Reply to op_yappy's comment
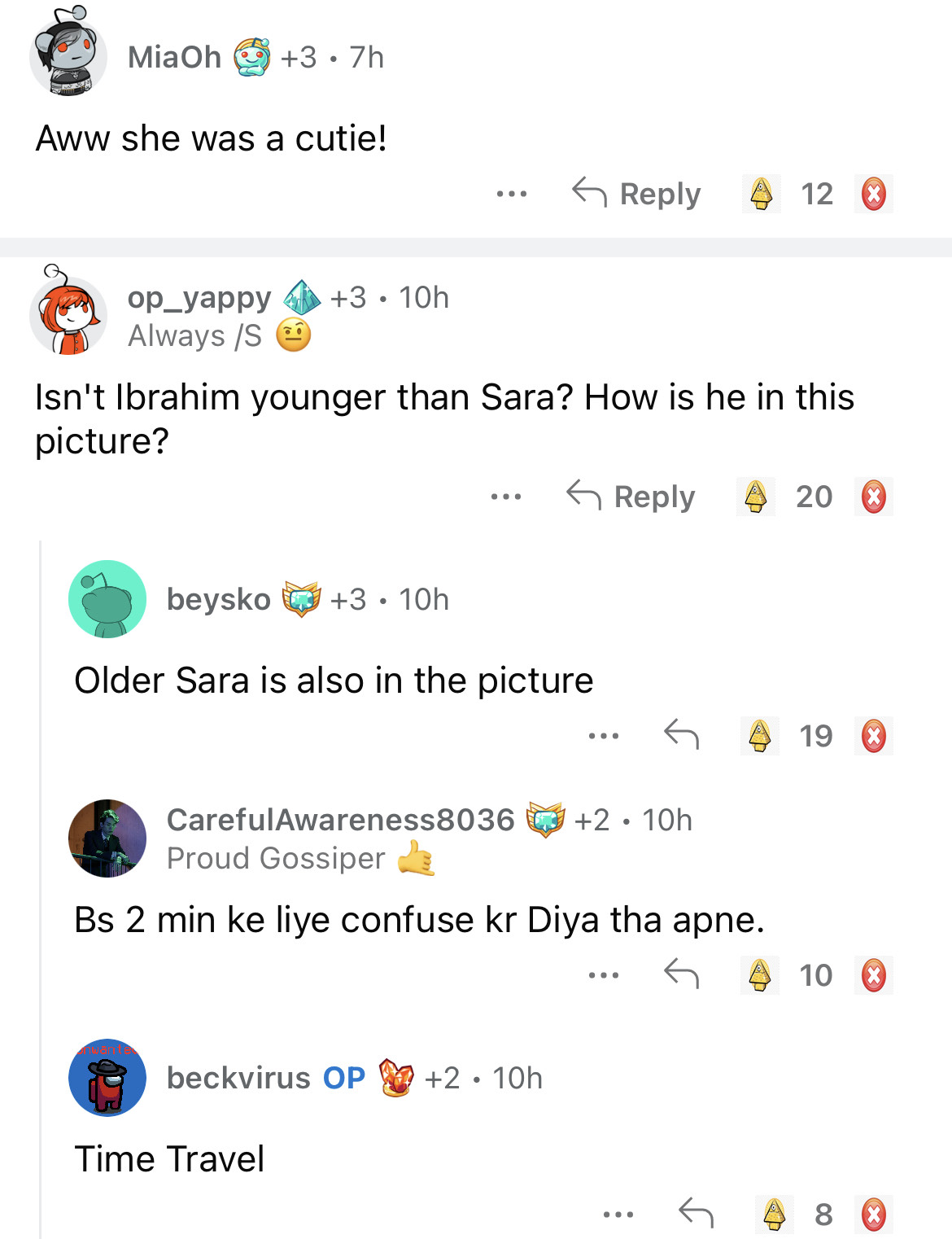 click(x=631, y=497)
